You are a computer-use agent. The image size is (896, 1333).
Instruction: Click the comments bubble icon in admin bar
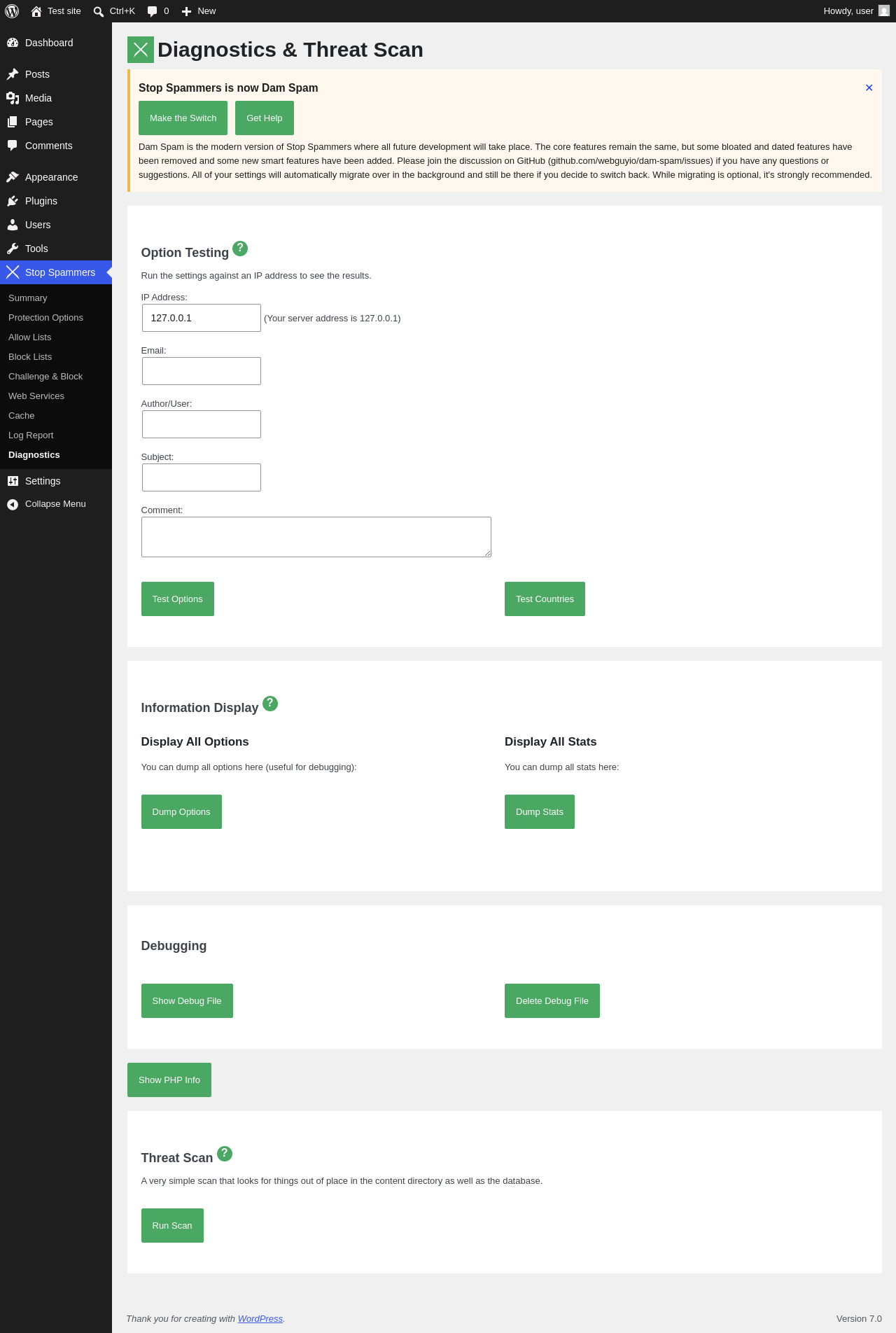[x=152, y=11]
